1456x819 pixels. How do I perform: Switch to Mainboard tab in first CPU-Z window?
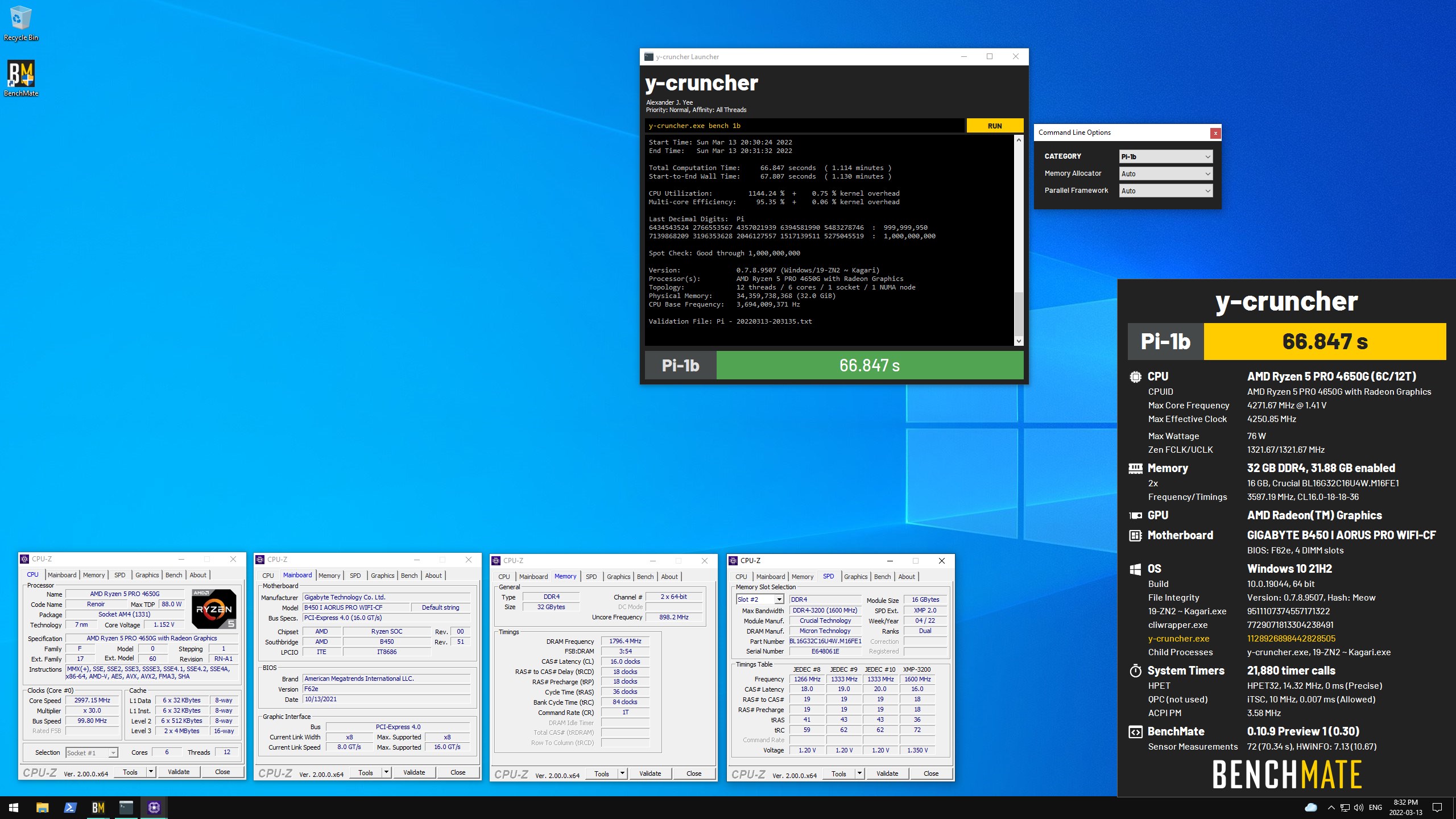62,575
